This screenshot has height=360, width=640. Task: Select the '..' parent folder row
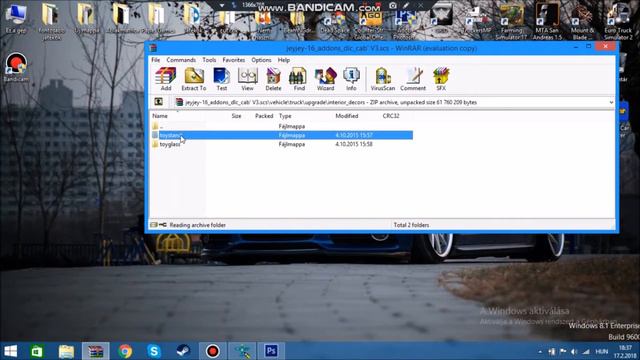point(282,126)
